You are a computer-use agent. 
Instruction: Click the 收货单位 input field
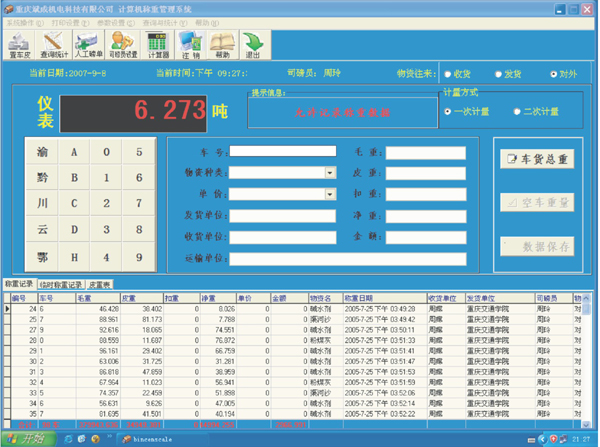(x=283, y=237)
